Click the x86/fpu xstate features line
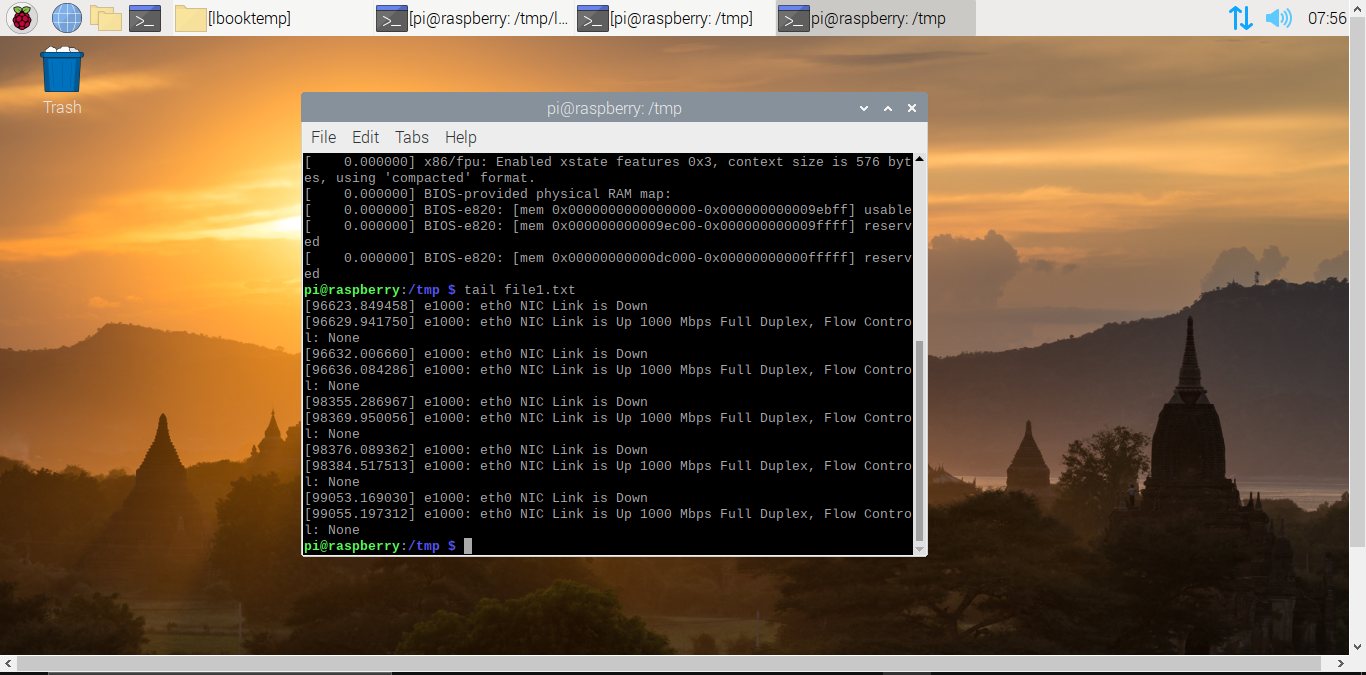The width and height of the screenshot is (1366, 675). pos(608,170)
